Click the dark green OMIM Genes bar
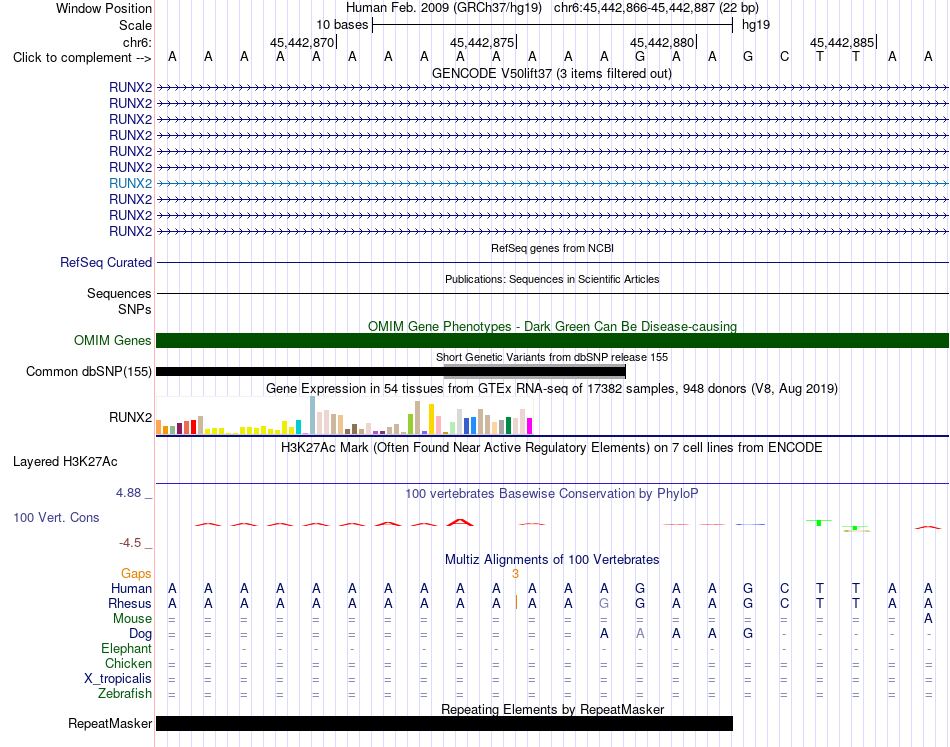950x747 pixels. tap(552, 340)
